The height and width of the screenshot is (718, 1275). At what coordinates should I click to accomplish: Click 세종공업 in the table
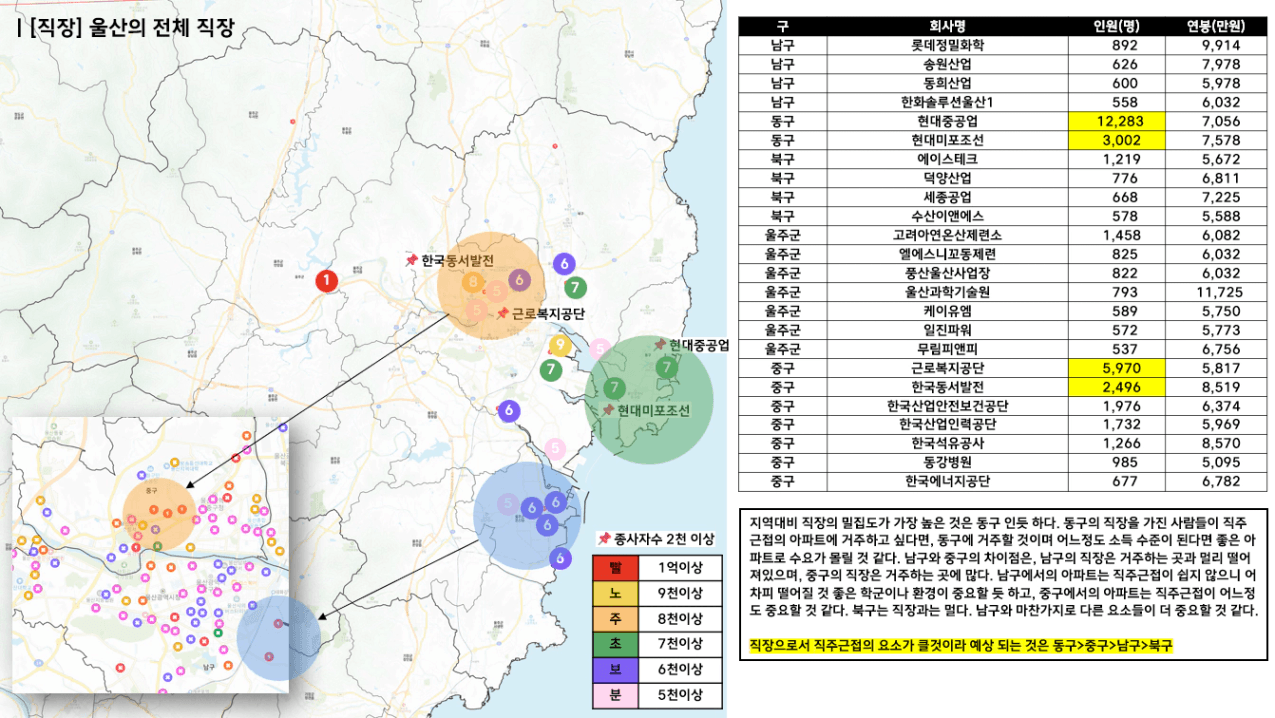point(947,198)
